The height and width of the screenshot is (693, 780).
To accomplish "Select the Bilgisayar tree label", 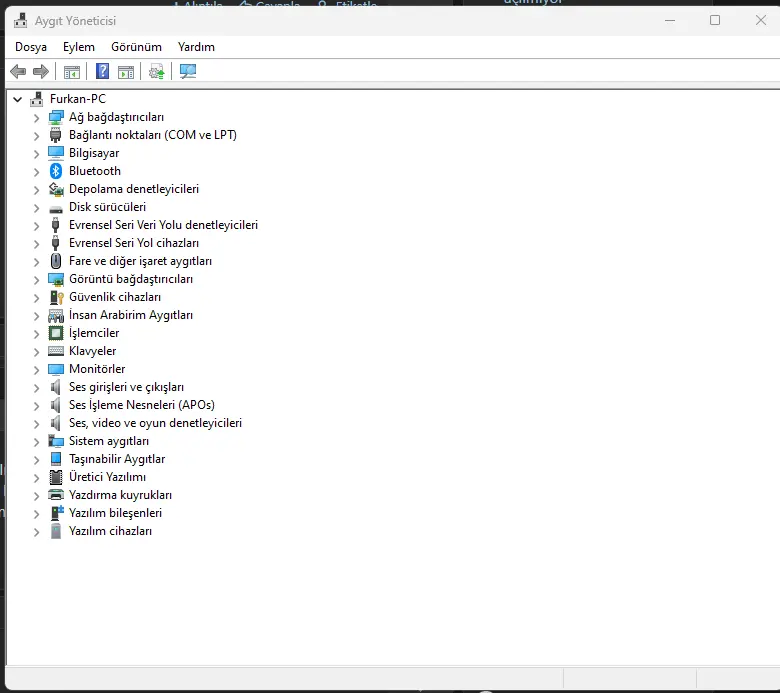I will coord(94,153).
